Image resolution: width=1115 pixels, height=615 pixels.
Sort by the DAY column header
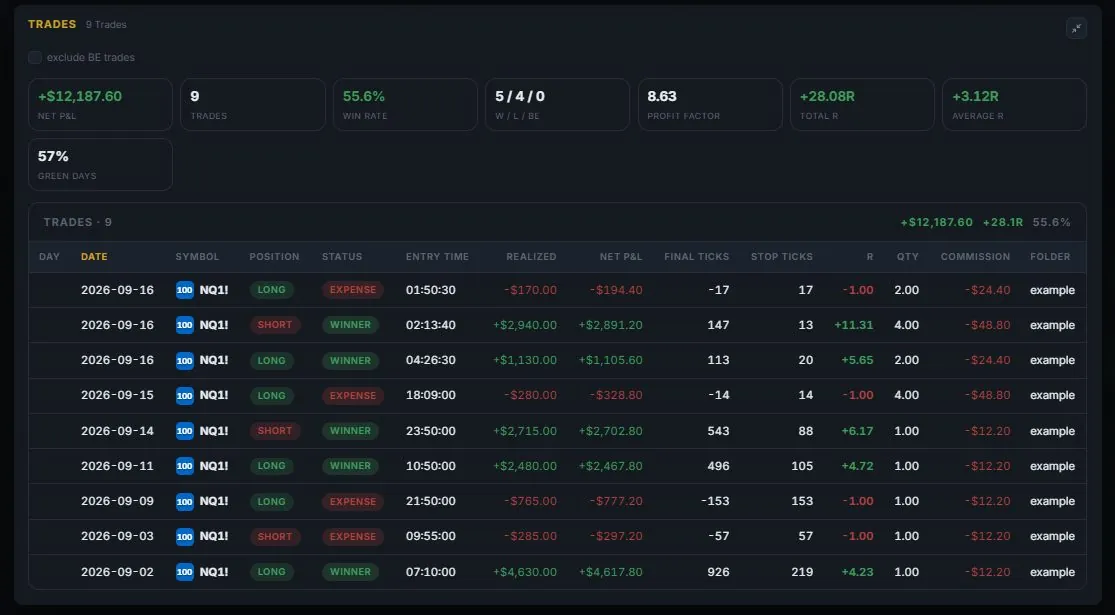(50, 257)
